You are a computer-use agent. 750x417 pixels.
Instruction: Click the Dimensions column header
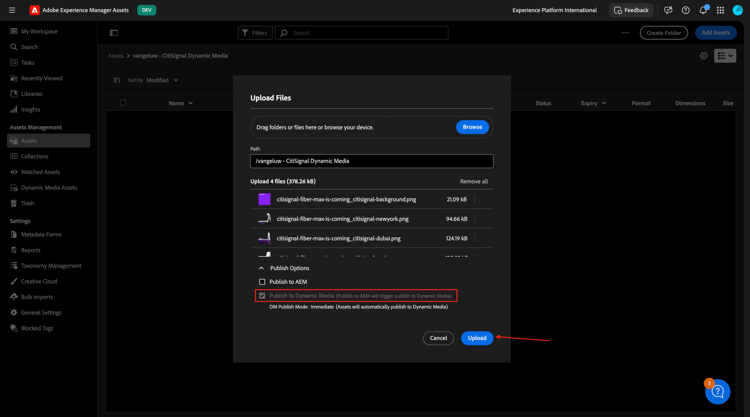(690, 103)
